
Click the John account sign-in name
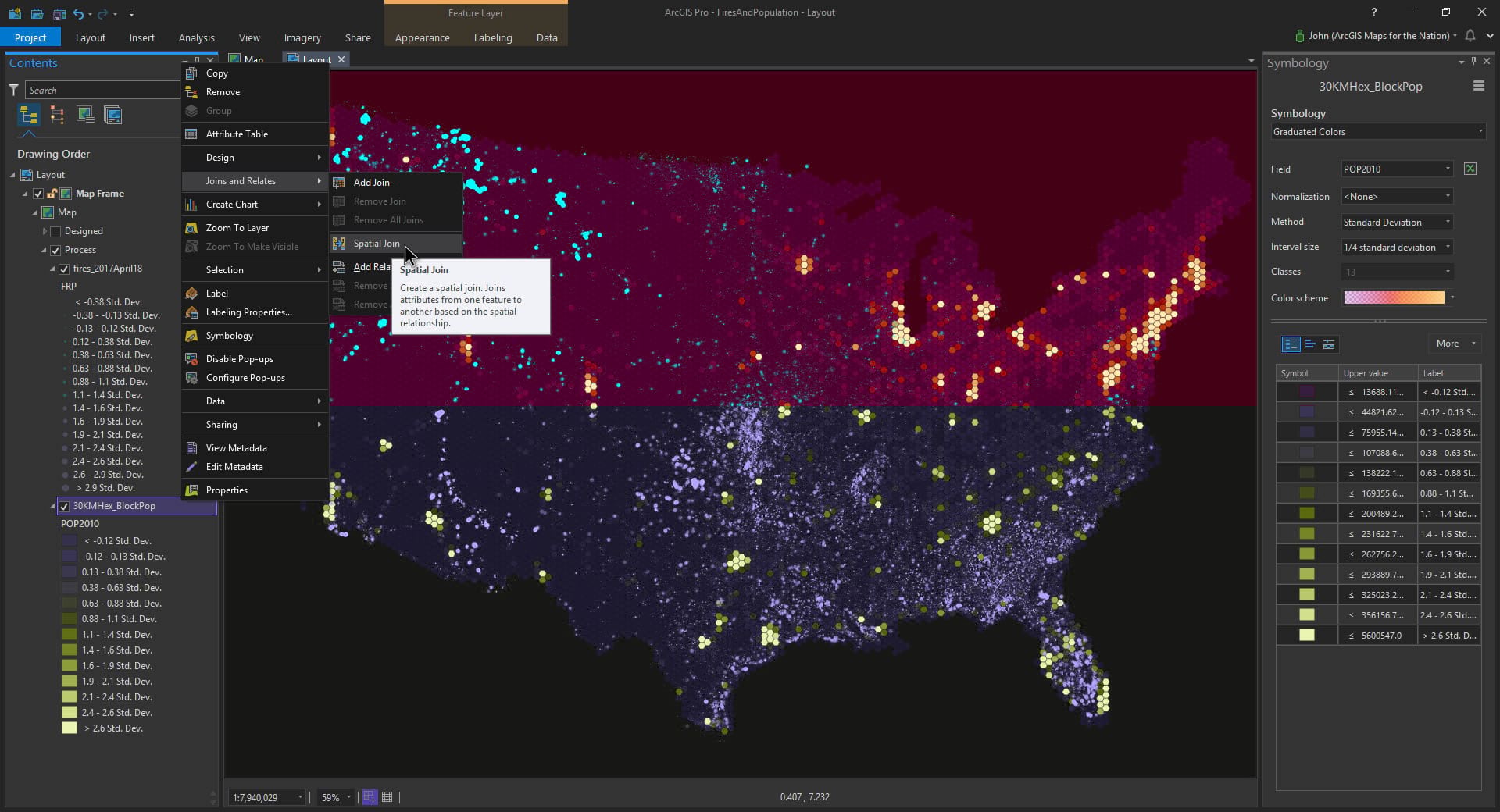click(1379, 36)
